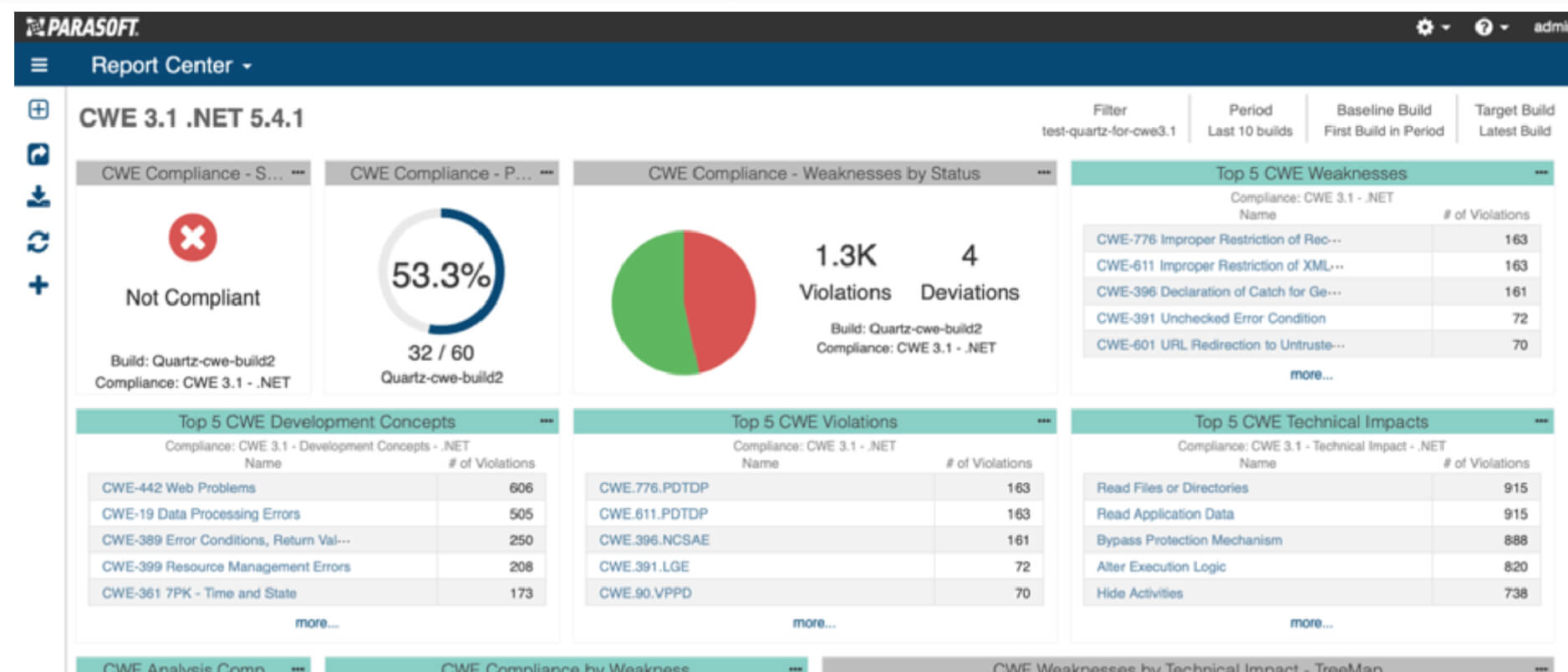Refresh the dashboard with refresh icon
The height and width of the screenshot is (672, 1568).
point(38,242)
